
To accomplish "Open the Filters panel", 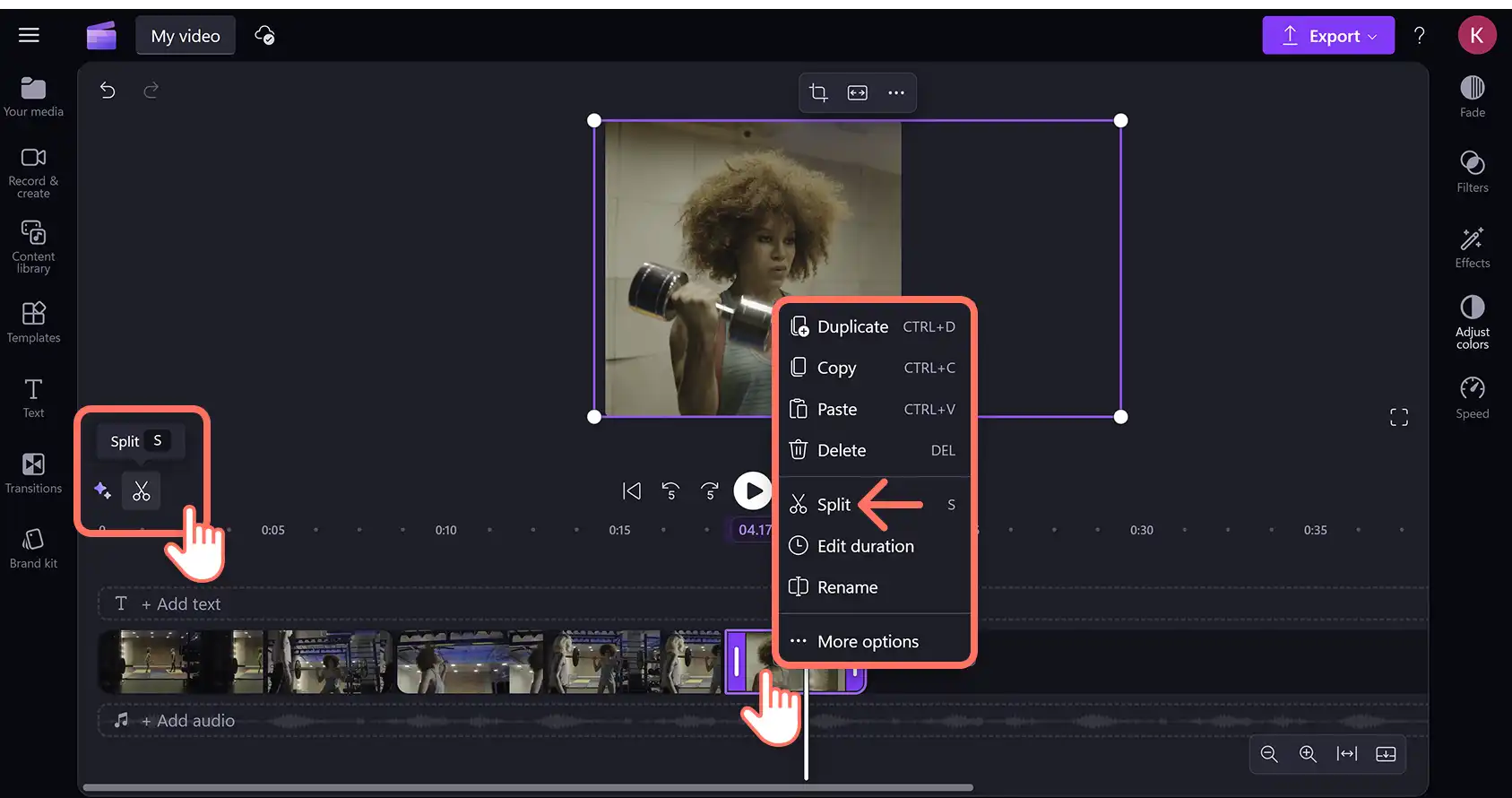I will [x=1473, y=172].
